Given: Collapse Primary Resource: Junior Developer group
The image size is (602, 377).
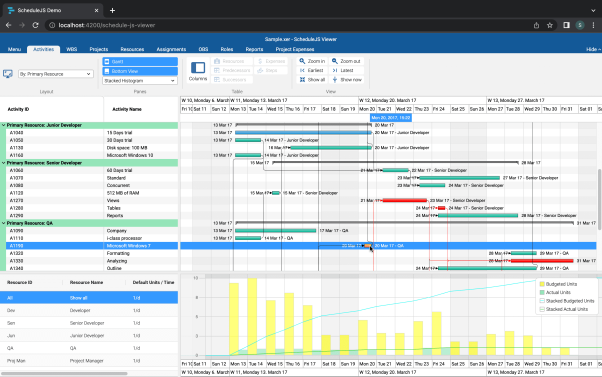Looking at the screenshot, I should tap(3, 125).
